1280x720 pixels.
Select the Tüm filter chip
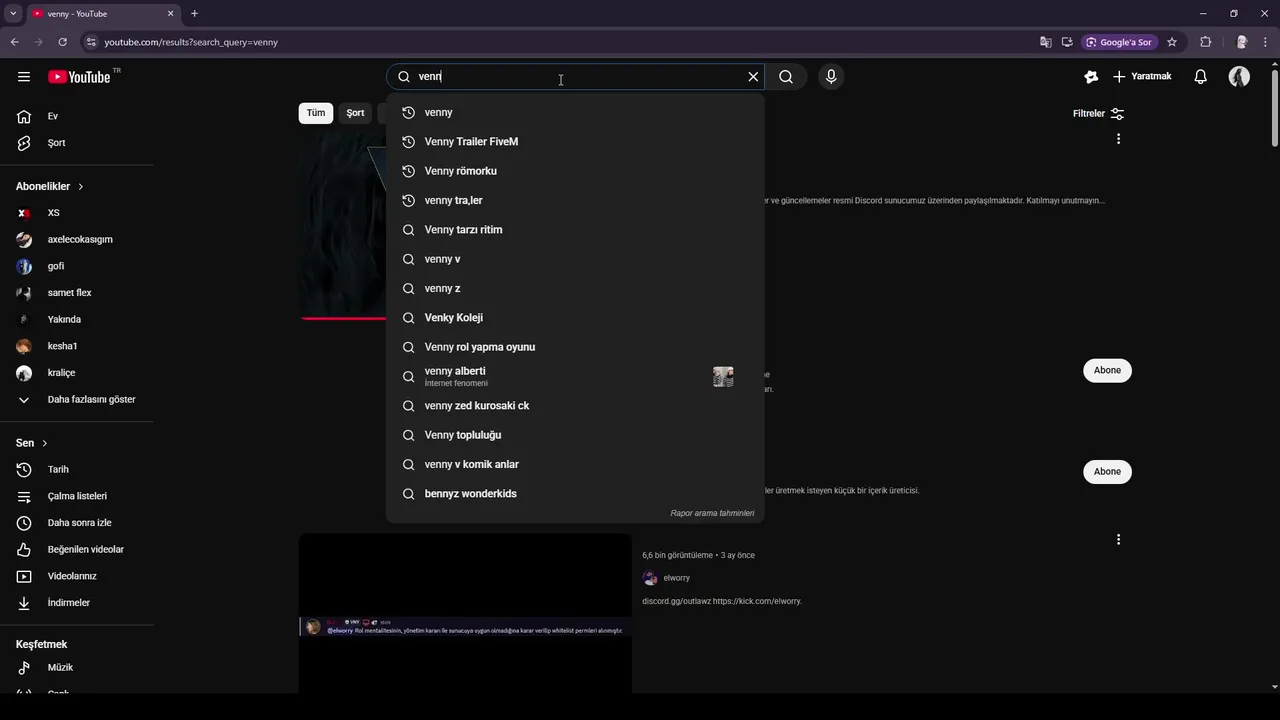(x=316, y=113)
